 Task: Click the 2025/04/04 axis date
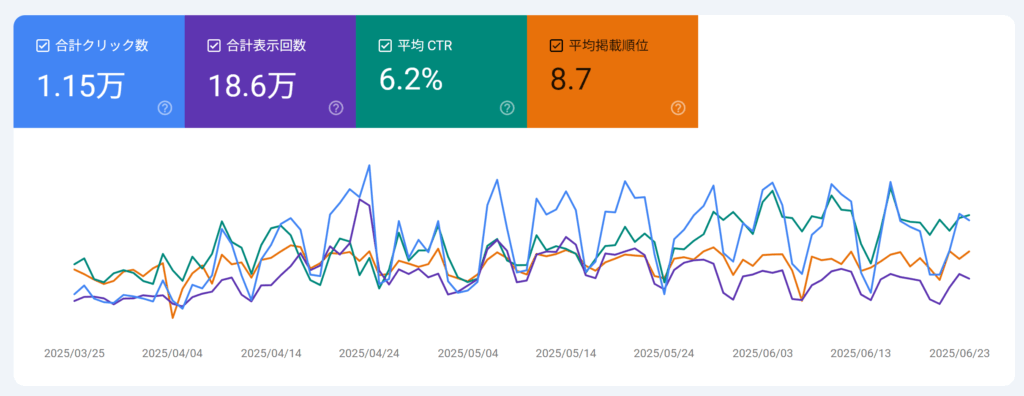(x=172, y=353)
